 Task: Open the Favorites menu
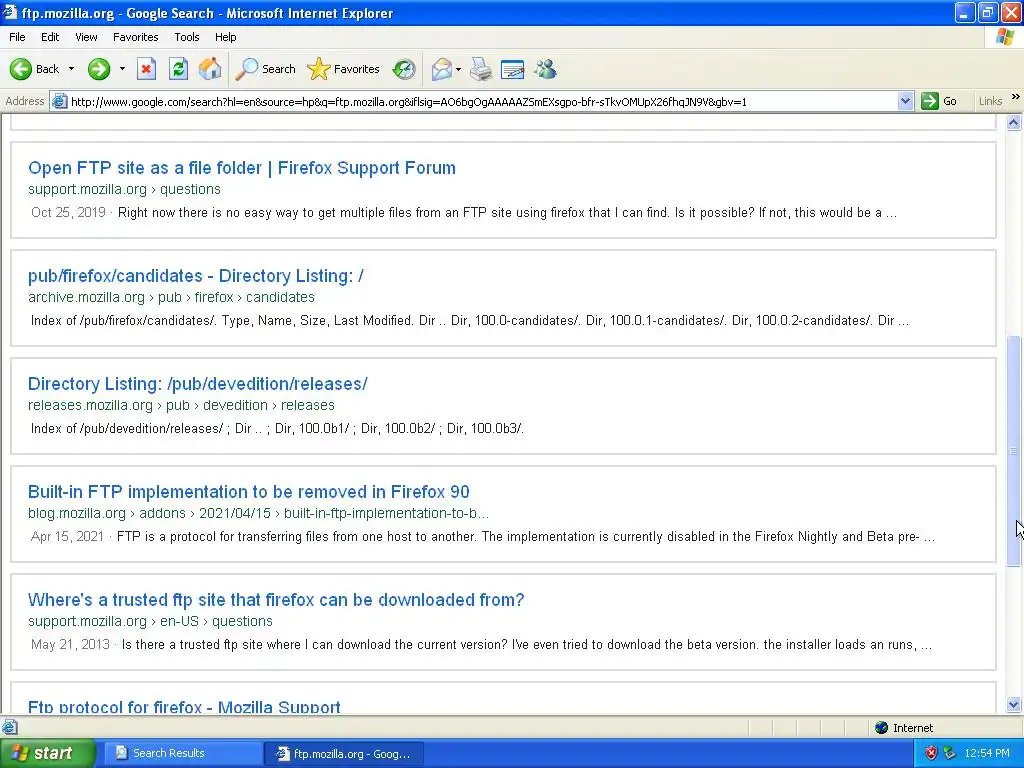point(135,37)
